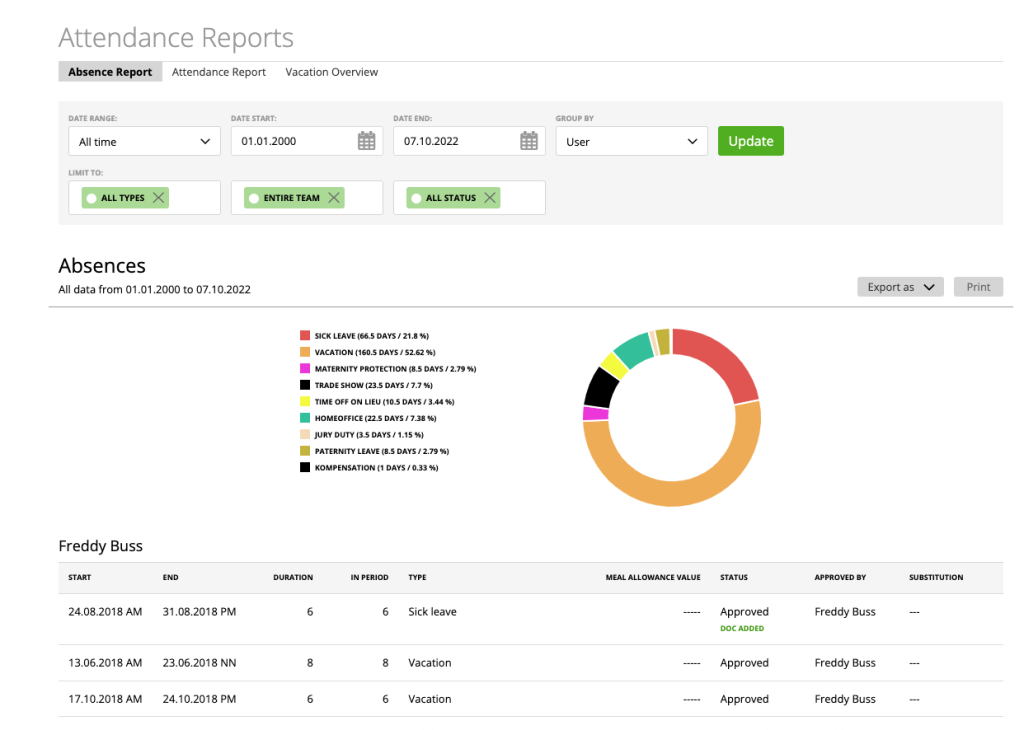Click the Vacation 160.5 days legend label
Screen dimensions: 1024x730
point(375,352)
